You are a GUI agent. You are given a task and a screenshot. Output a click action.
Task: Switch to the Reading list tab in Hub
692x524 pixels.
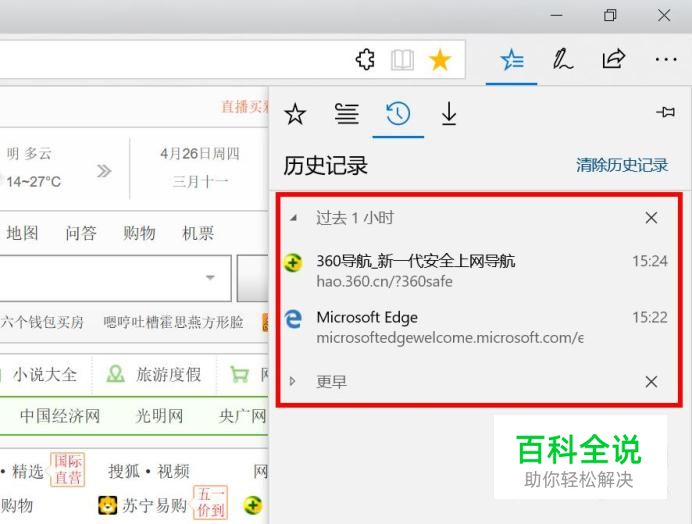tap(346, 113)
